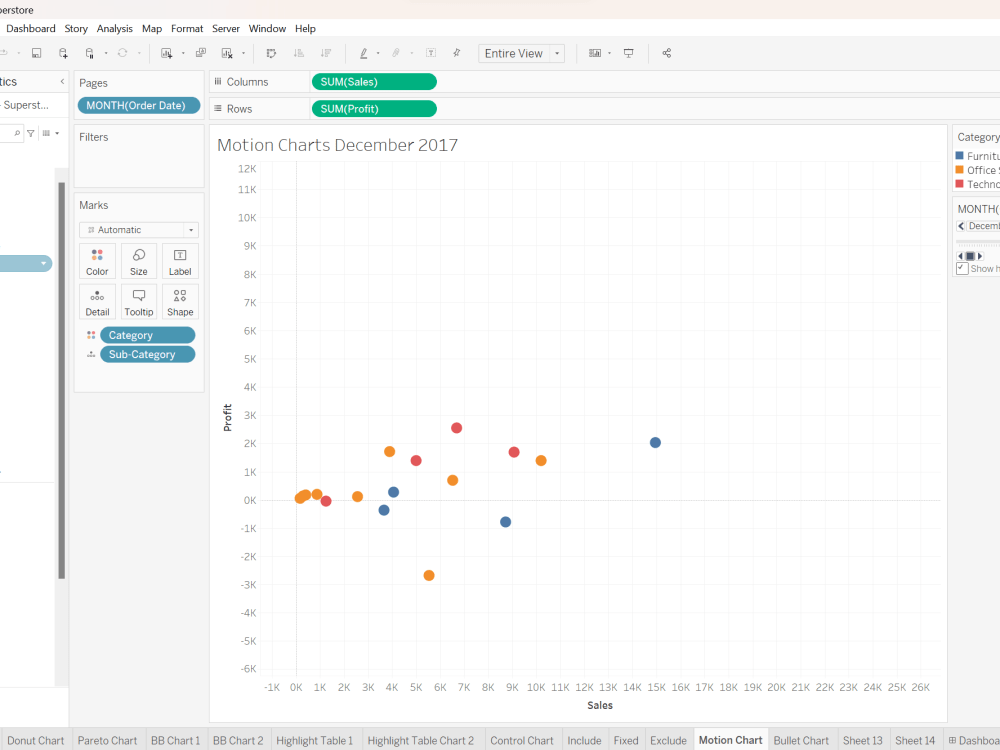Screen dimensions: 1000x750
Task: Open the Color marks shelf icon
Action: click(x=97, y=261)
